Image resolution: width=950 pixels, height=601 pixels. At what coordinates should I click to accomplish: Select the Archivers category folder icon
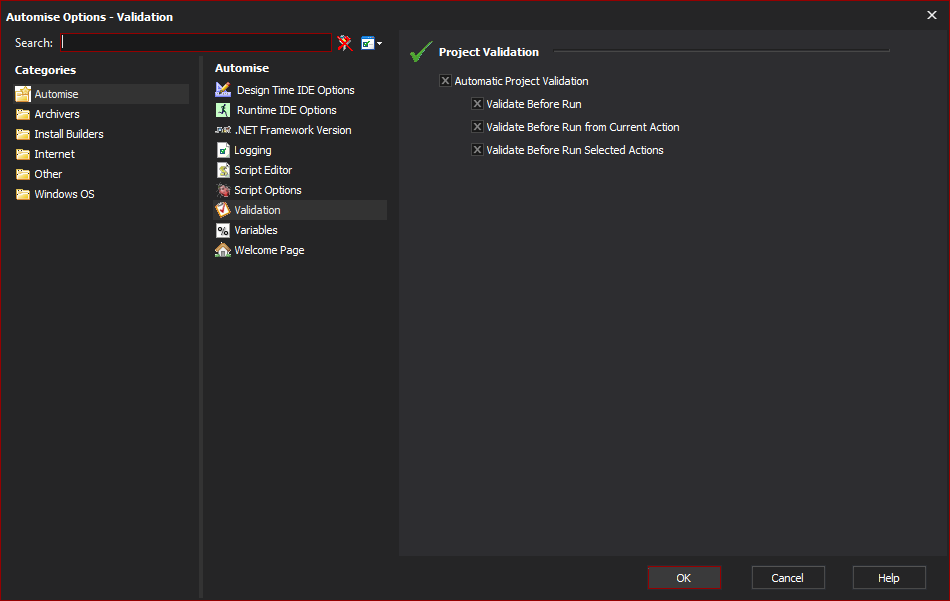coord(23,114)
